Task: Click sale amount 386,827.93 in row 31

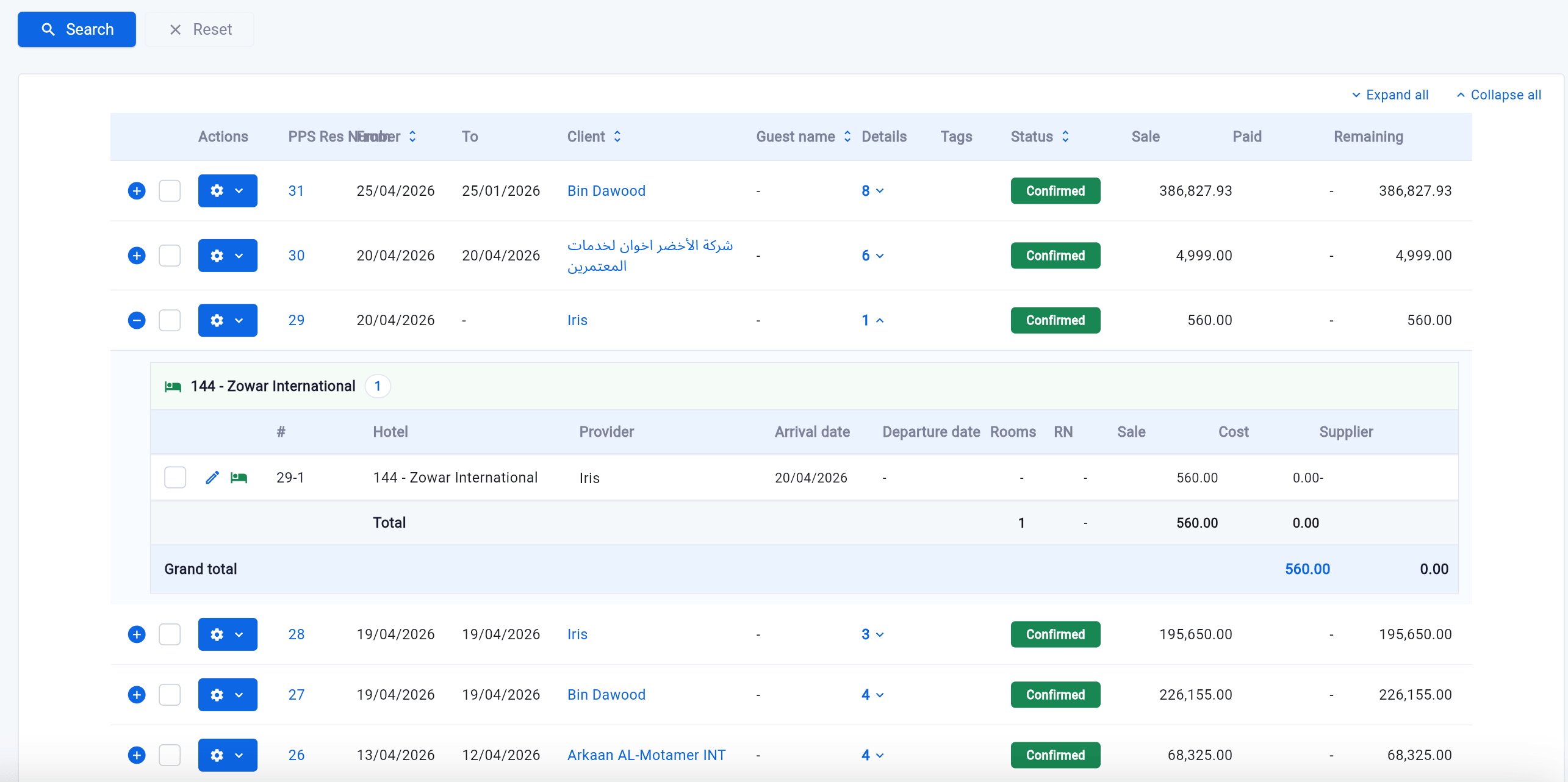Action: [1195, 191]
